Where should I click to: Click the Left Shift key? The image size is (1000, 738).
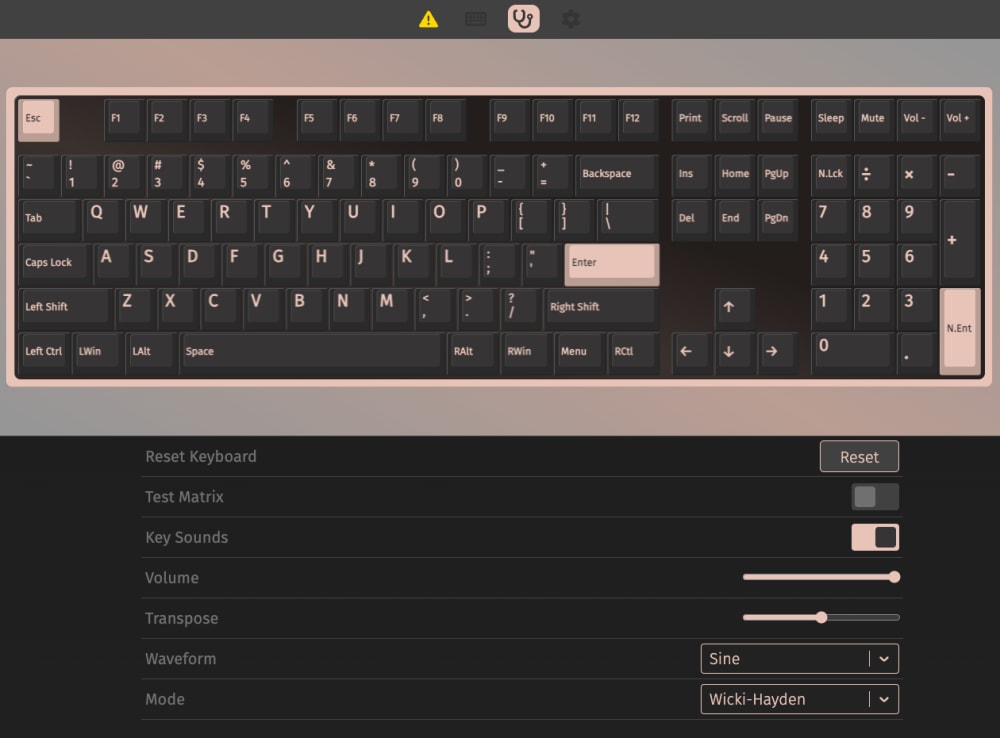tap(65, 309)
